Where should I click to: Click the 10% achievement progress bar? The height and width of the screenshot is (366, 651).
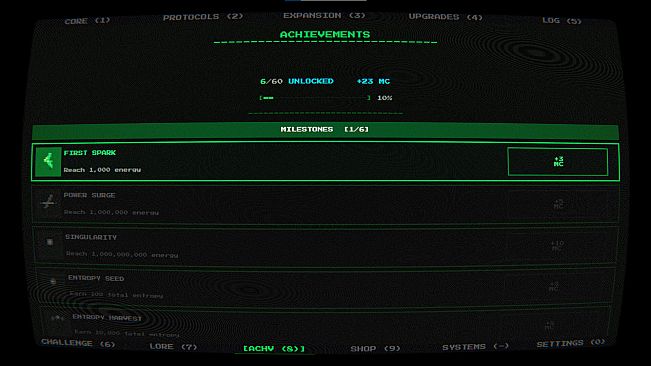tap(315, 98)
